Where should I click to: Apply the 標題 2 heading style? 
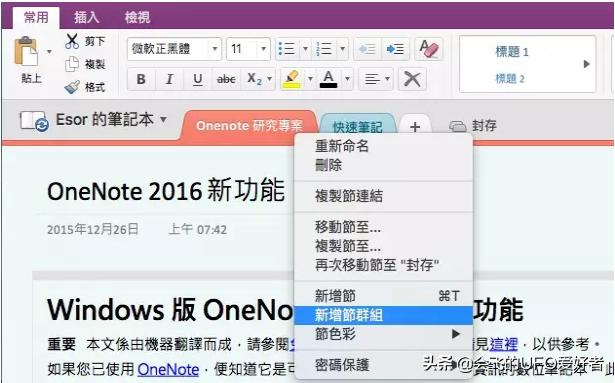coord(510,78)
